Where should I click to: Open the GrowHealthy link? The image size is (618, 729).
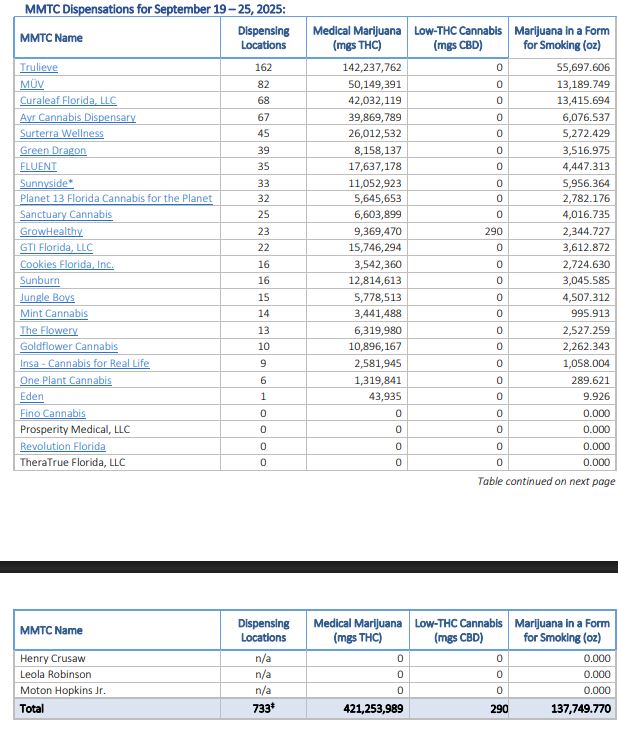[x=51, y=232]
